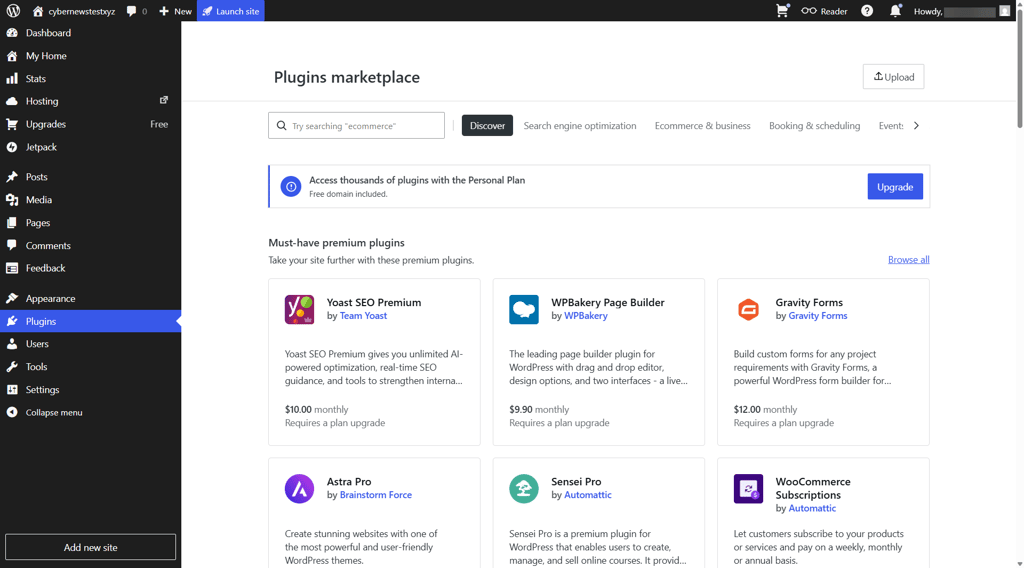This screenshot has width=1024, height=568.
Task: Click the Tools wrench icon
Action: (x=12, y=367)
